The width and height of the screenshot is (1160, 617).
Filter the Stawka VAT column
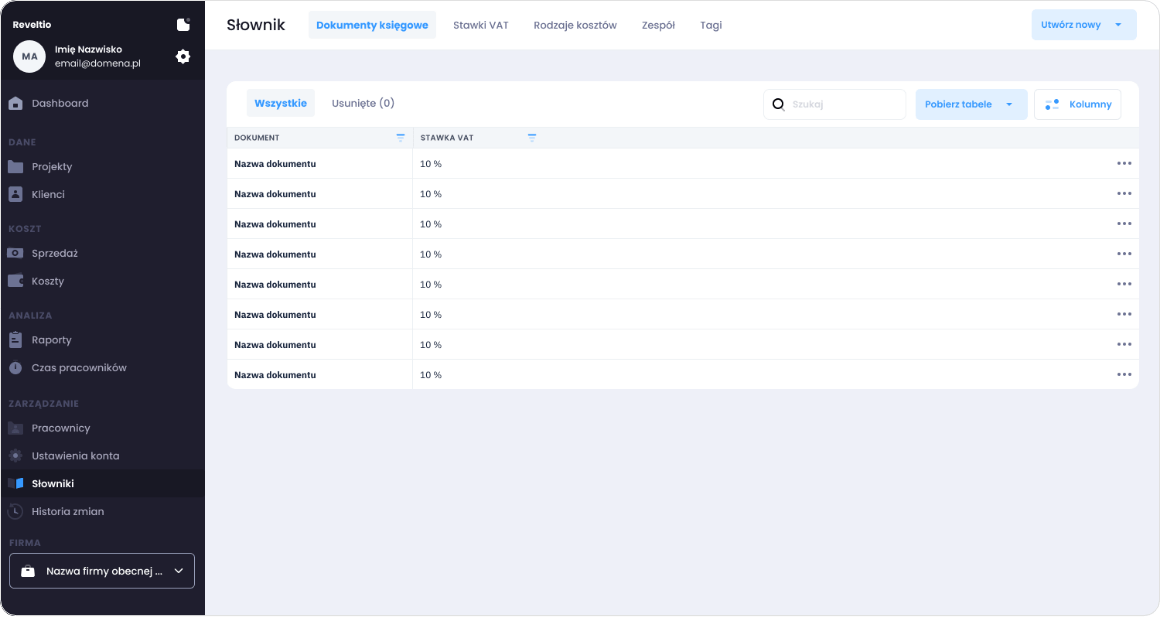(x=532, y=138)
